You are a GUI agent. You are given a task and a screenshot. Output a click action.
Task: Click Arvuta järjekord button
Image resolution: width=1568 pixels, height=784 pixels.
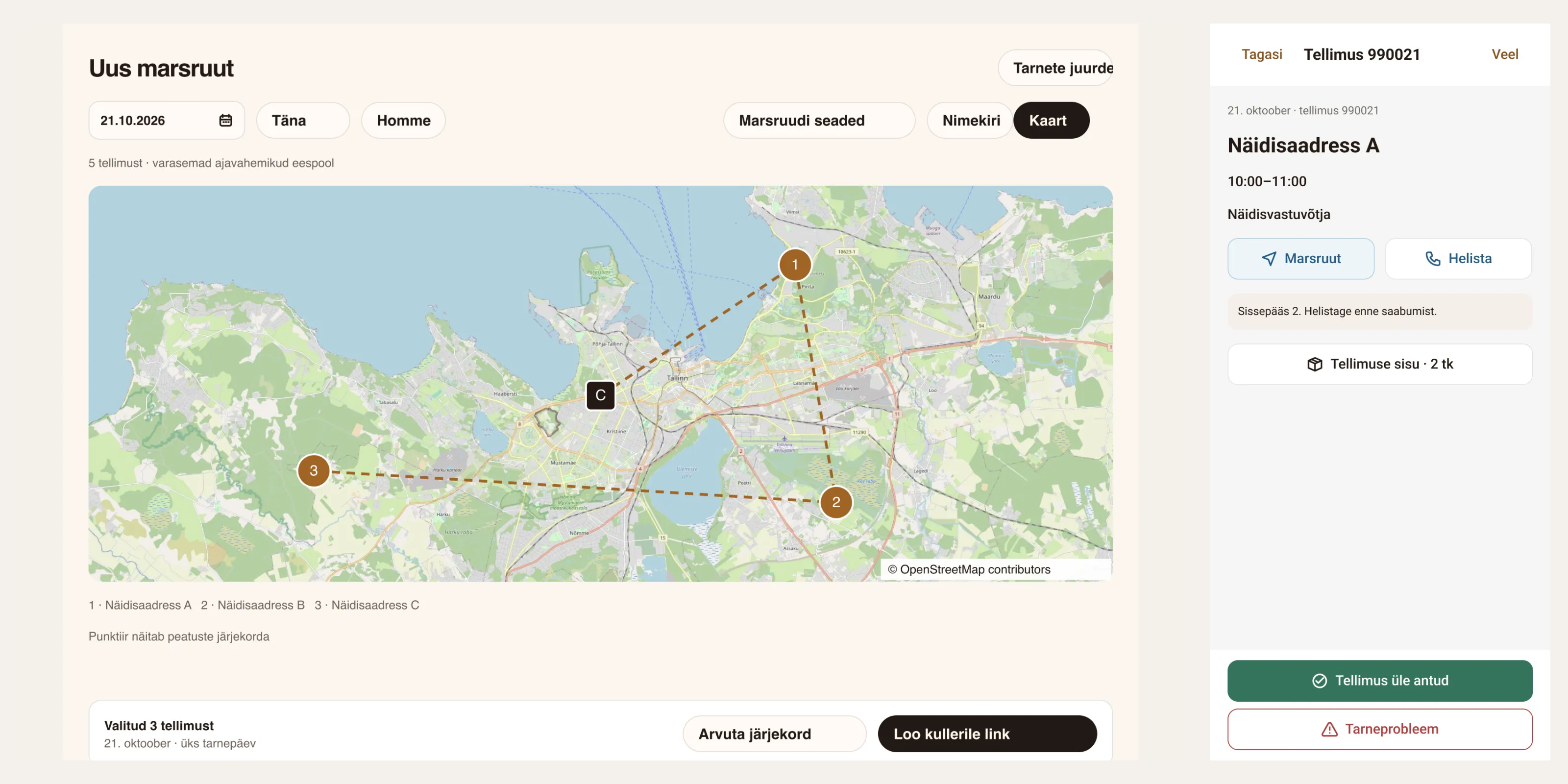pyautogui.click(x=774, y=734)
